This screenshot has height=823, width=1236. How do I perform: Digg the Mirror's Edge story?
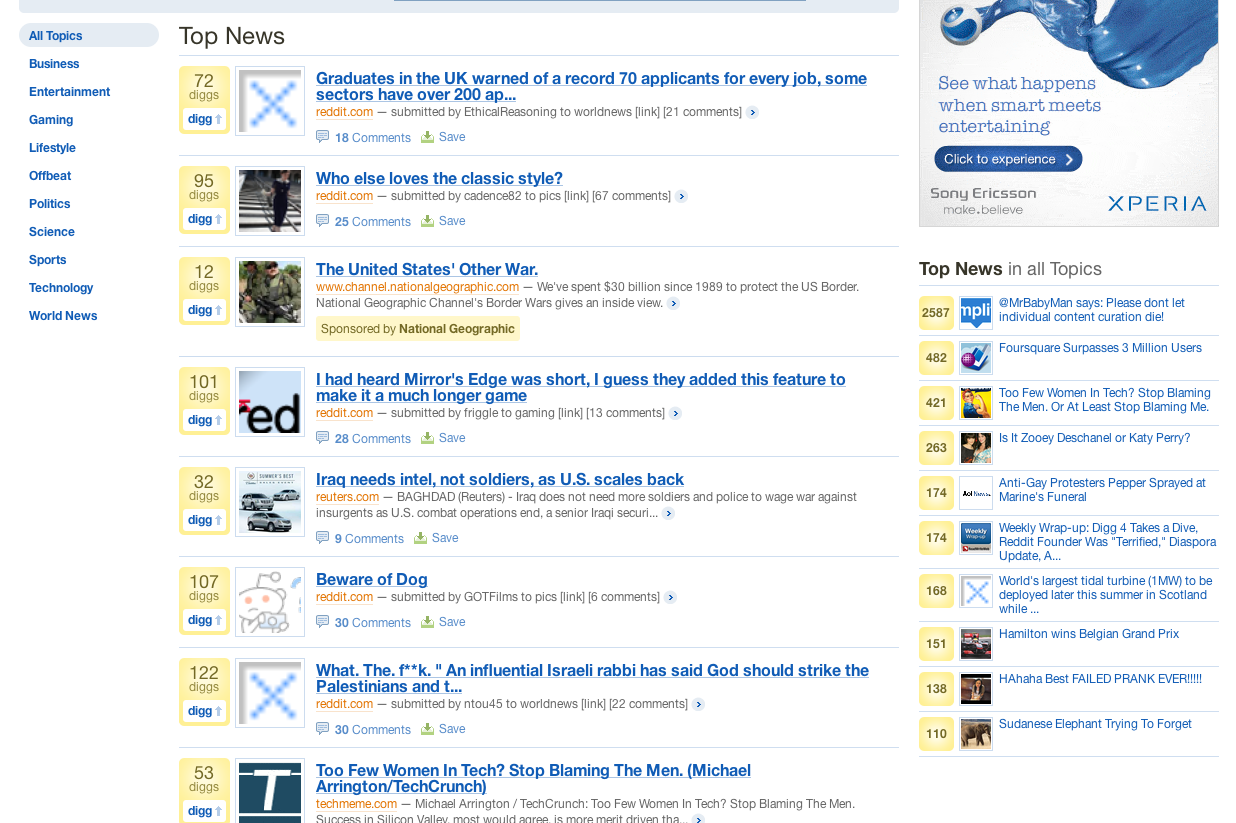tap(204, 420)
